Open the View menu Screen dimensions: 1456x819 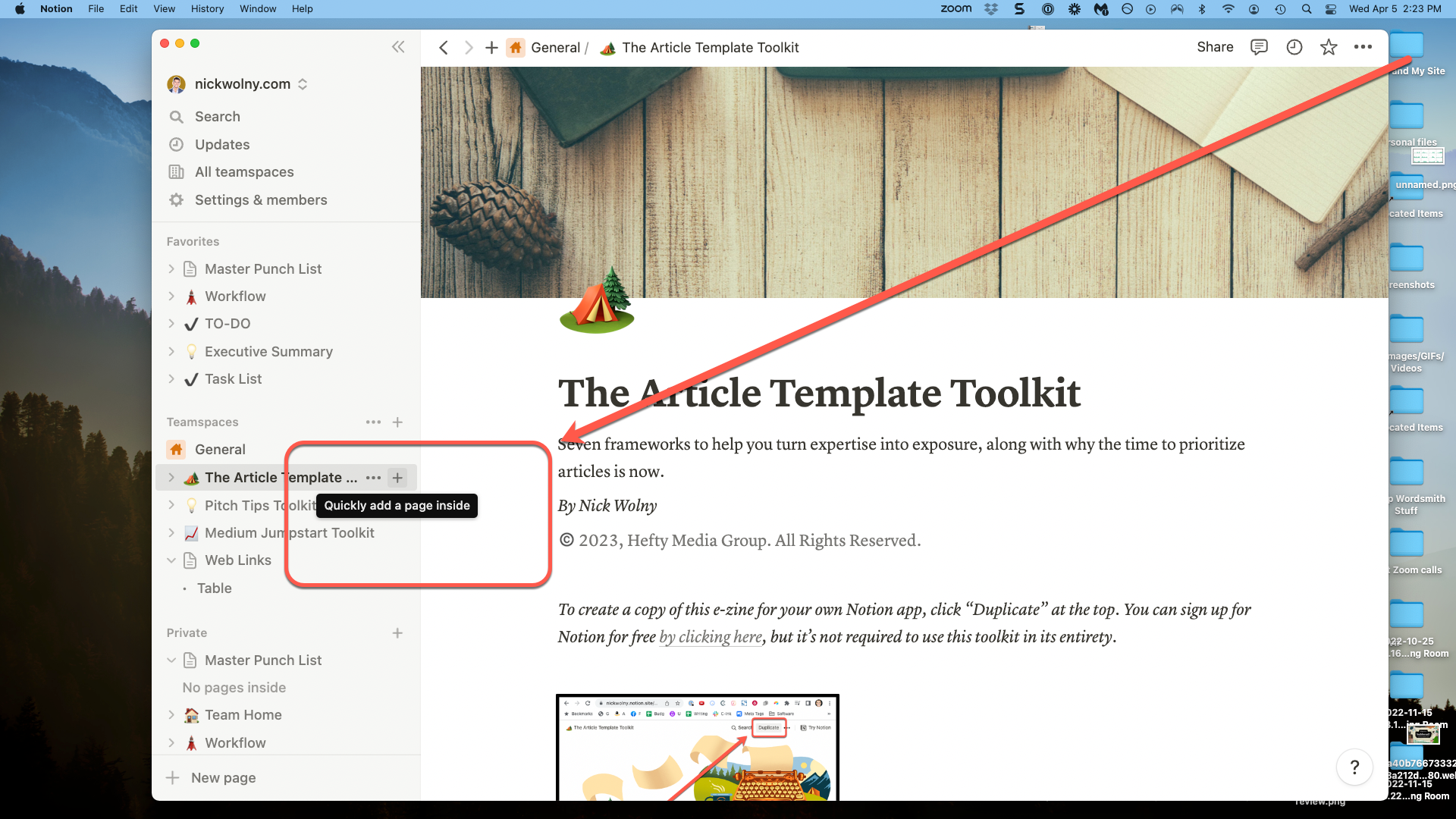point(164,9)
